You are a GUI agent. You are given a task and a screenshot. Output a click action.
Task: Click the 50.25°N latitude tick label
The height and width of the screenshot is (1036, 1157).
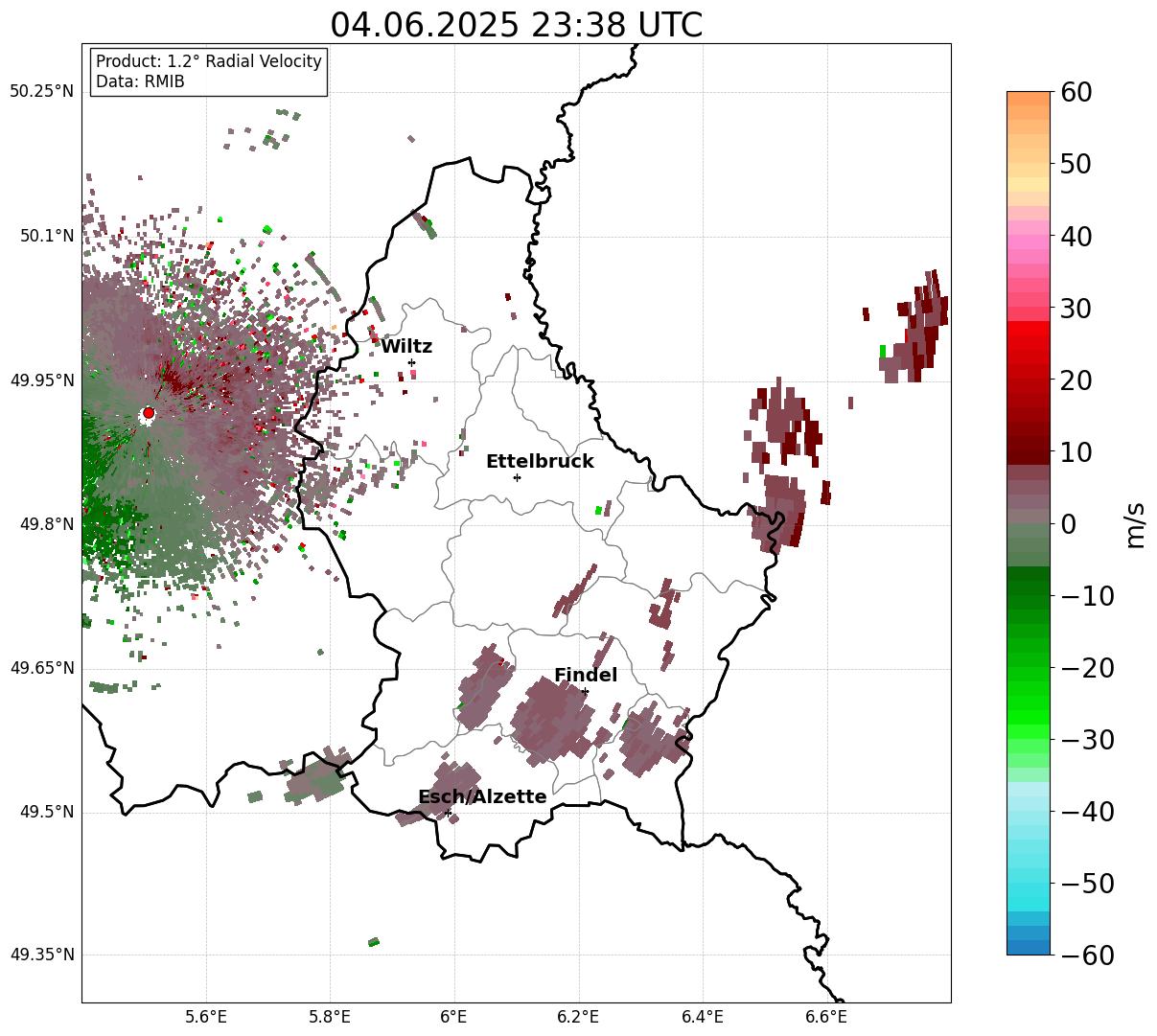tap(41, 92)
